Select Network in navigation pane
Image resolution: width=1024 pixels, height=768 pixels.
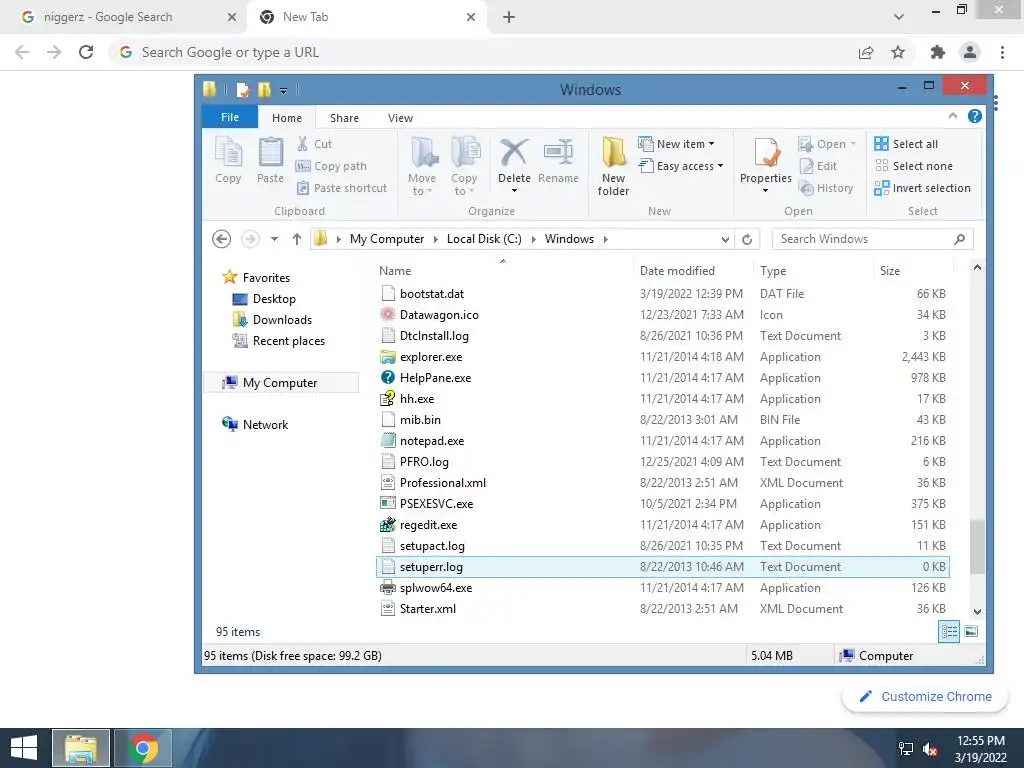click(x=264, y=424)
